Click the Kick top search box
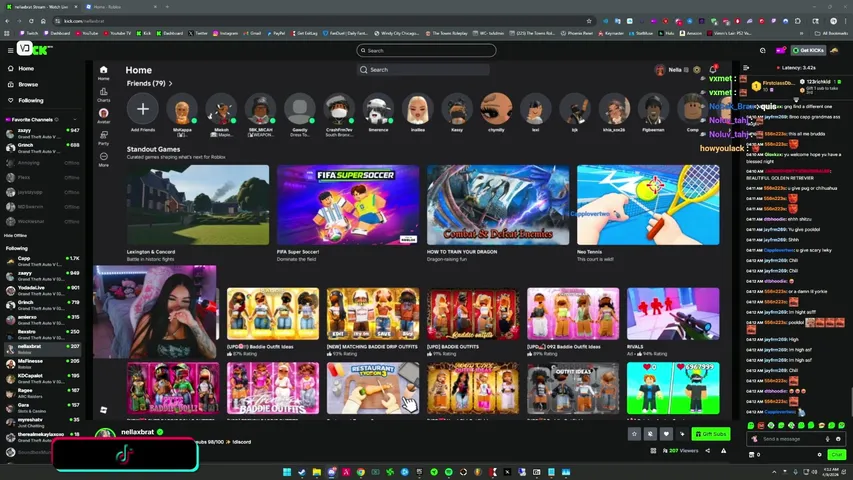The height and width of the screenshot is (480, 853). (426, 51)
